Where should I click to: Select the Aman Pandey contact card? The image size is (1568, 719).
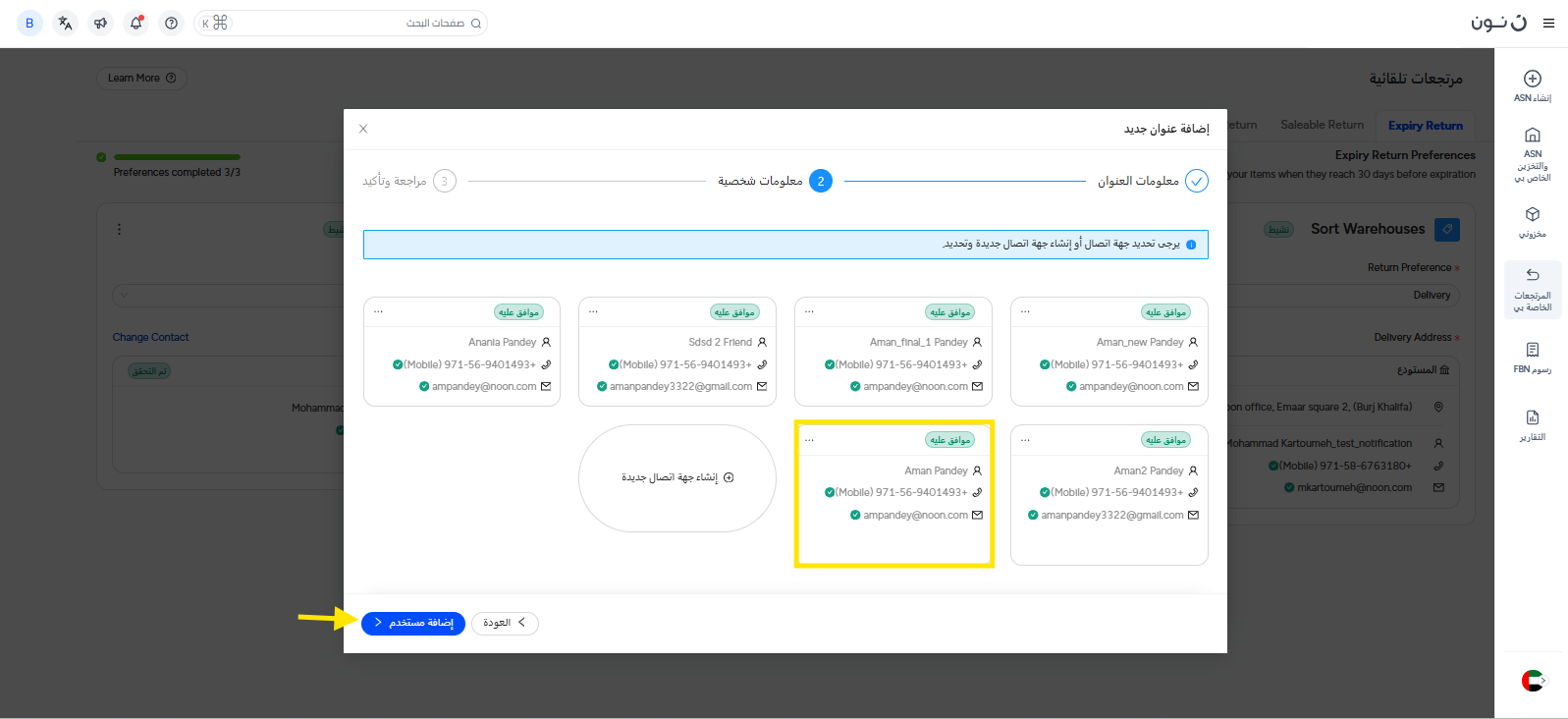pyautogui.click(x=893, y=493)
